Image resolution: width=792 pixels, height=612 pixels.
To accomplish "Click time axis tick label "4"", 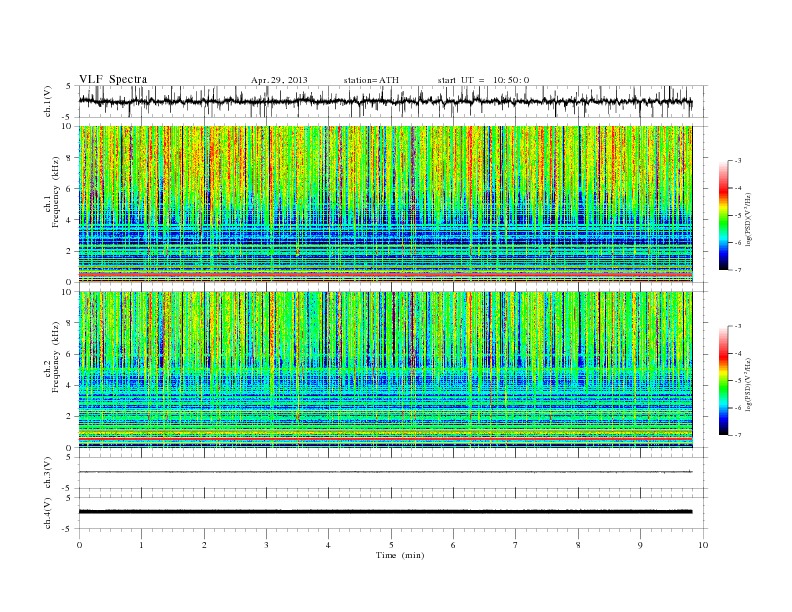I will pos(328,545).
